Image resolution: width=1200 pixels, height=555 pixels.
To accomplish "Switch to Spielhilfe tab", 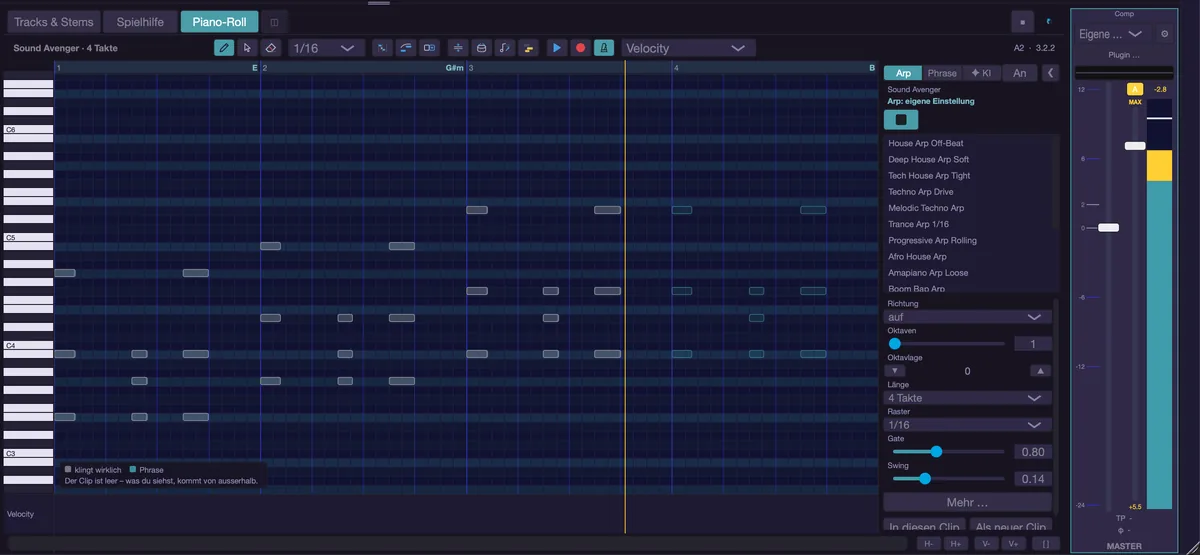I will coord(141,22).
